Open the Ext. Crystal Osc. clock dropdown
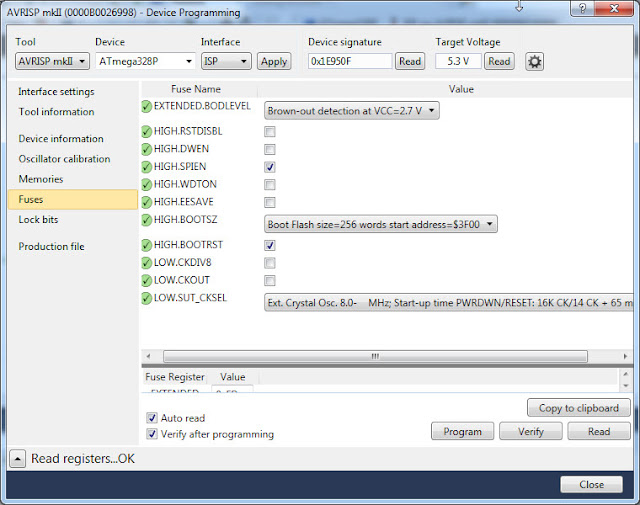Screen dimensions: 640x505 click(x=449, y=303)
